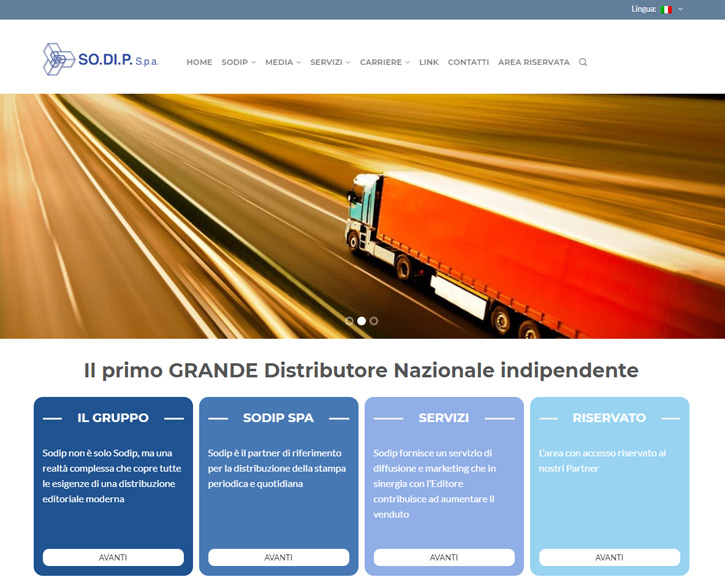This screenshot has width=725, height=585.
Task: Expand the Lingua dropdown arrow
Action: [x=681, y=9]
